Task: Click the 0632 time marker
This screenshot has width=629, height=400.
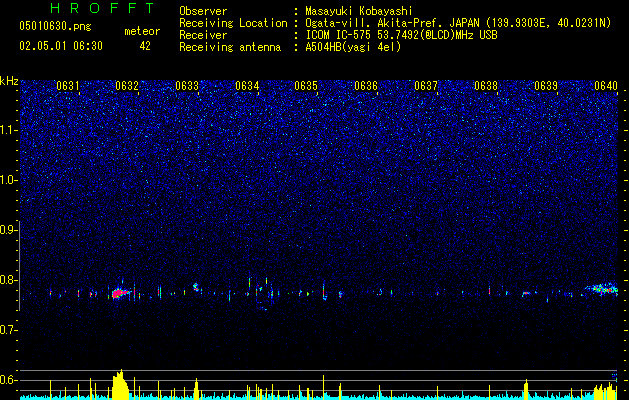Action: [x=127, y=86]
